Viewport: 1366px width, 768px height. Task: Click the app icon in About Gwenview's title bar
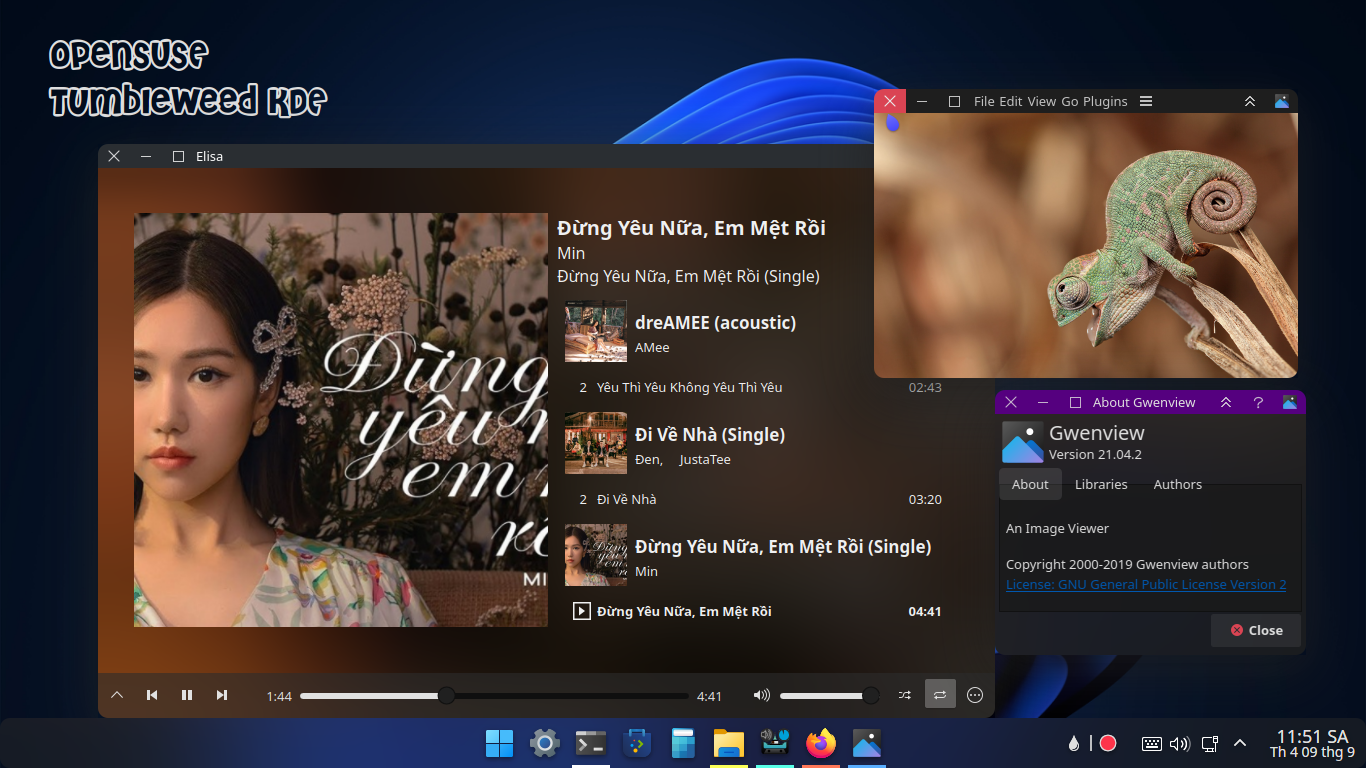[1290, 402]
